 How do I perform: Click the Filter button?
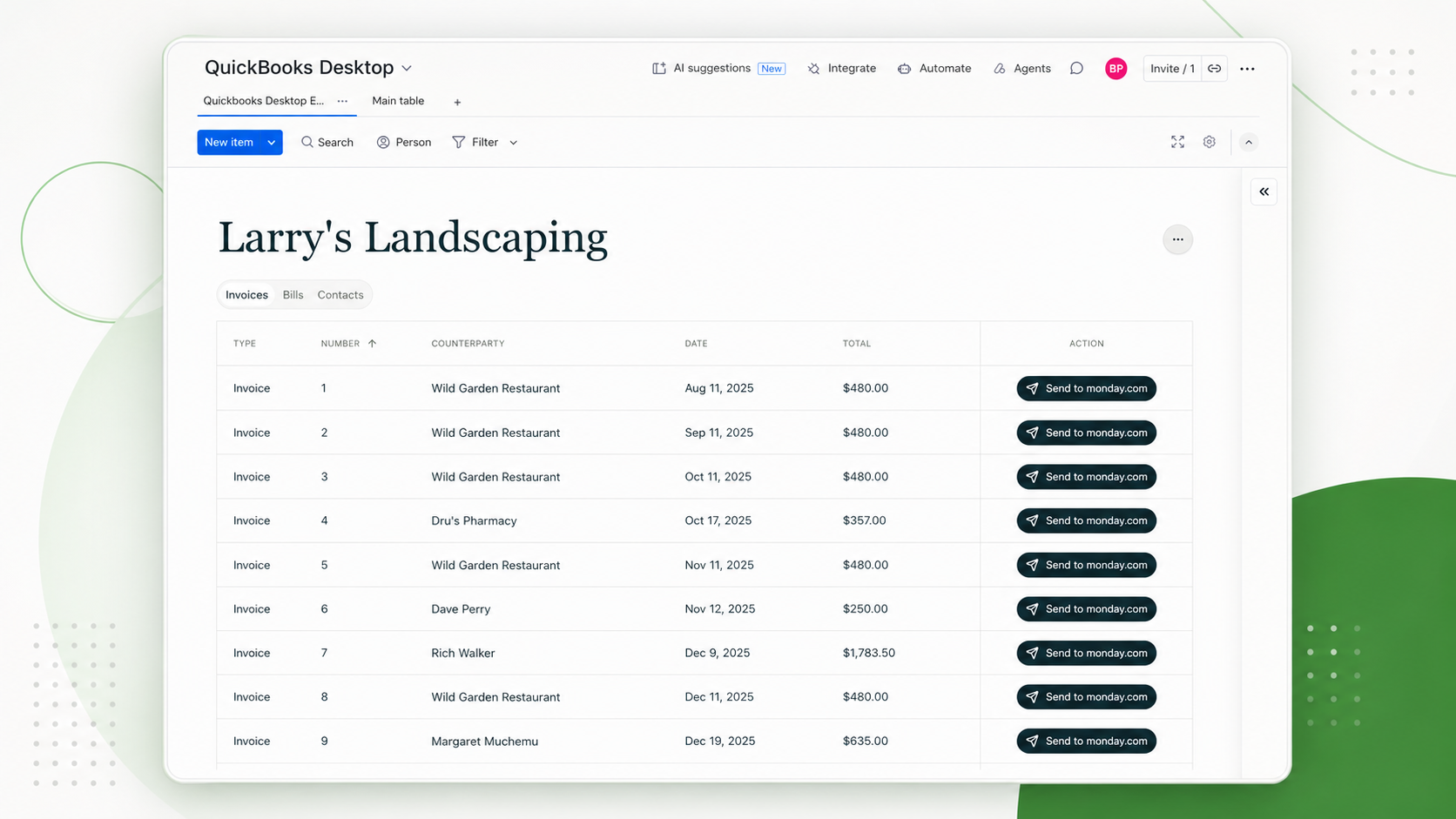(x=475, y=142)
